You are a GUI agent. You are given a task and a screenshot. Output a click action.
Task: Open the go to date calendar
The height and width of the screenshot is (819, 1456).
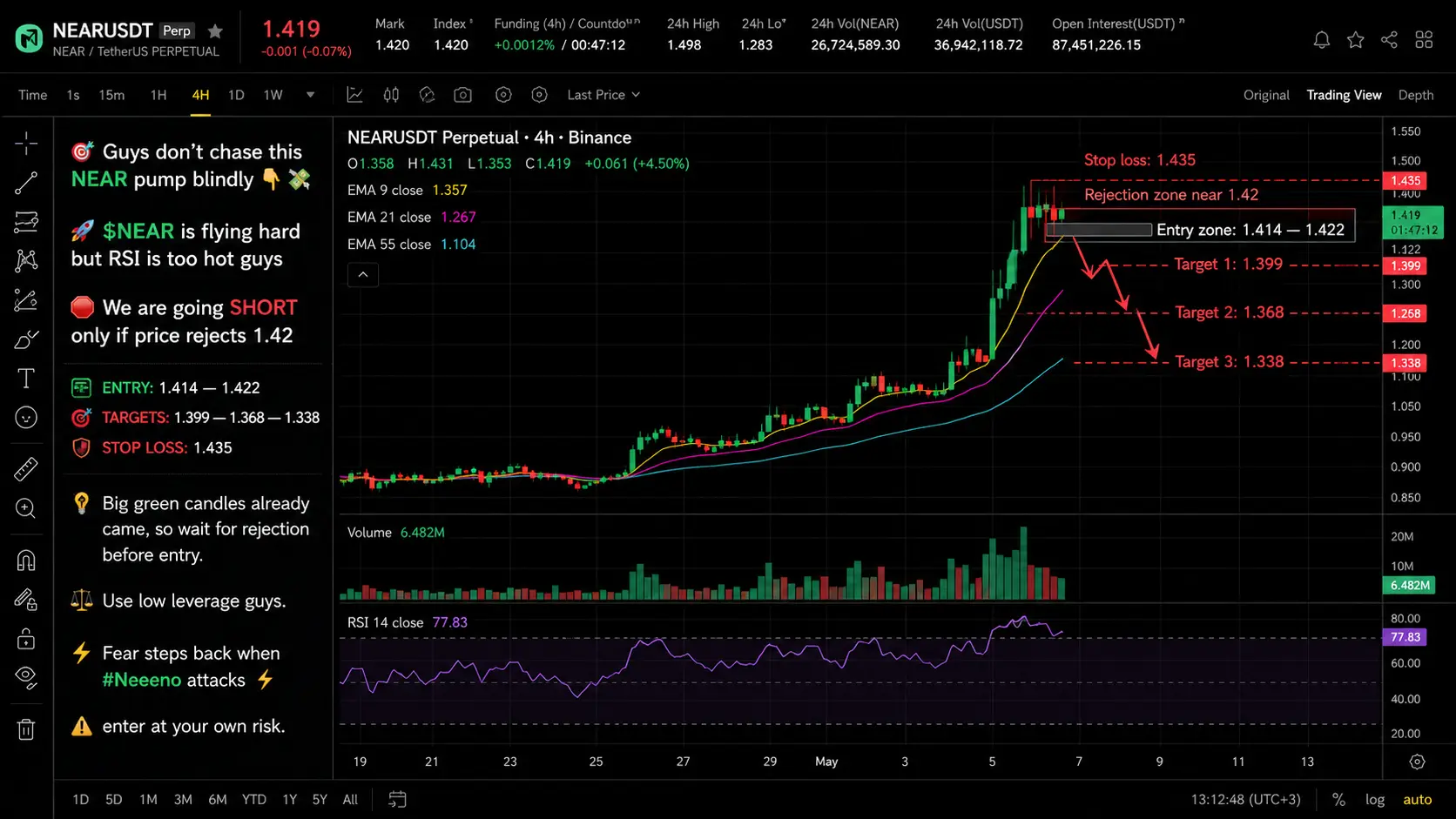(397, 799)
